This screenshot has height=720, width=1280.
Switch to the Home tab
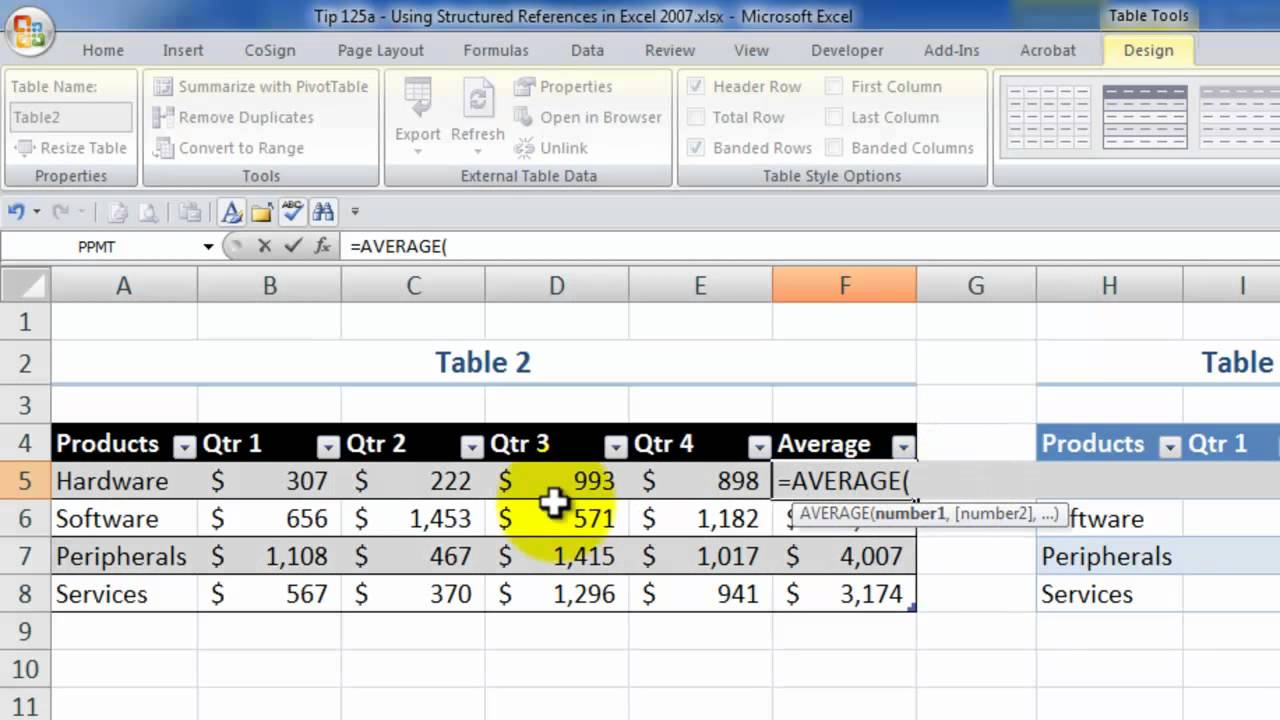(x=103, y=50)
